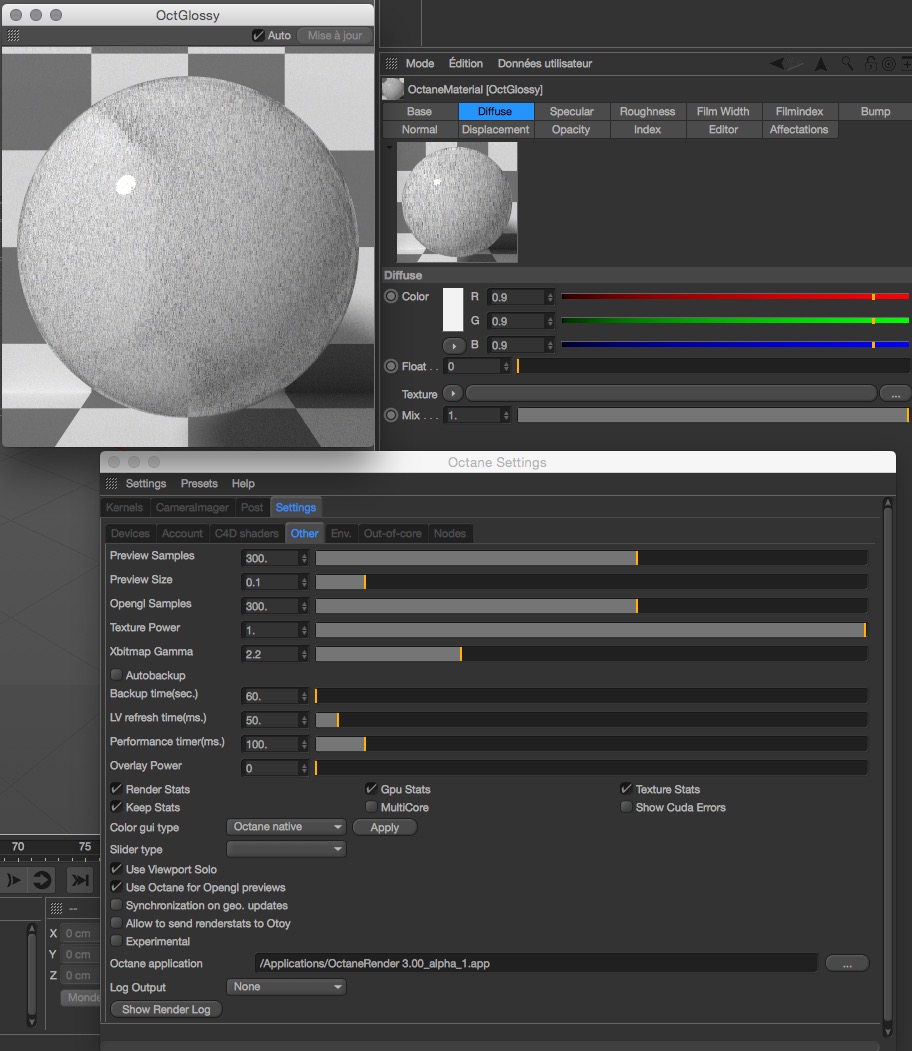Browse for Octane application with ... button
Screen dimensions: 912x1051
coord(848,963)
